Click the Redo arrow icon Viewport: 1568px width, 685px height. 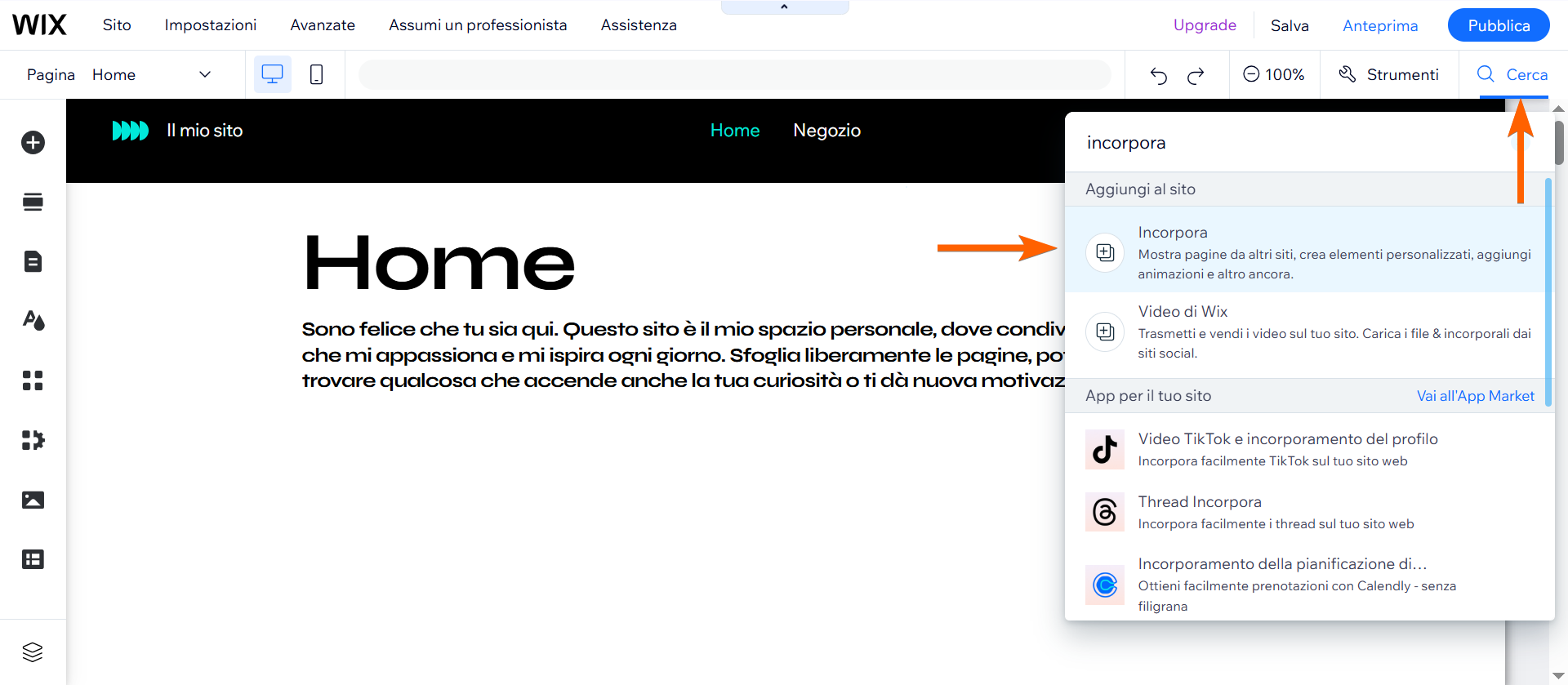[1196, 75]
